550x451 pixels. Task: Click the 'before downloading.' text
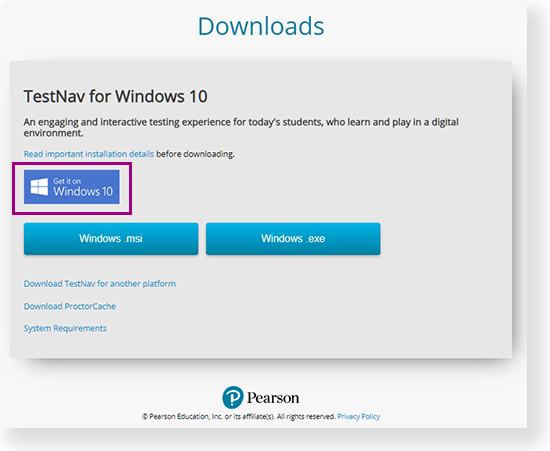(x=195, y=154)
